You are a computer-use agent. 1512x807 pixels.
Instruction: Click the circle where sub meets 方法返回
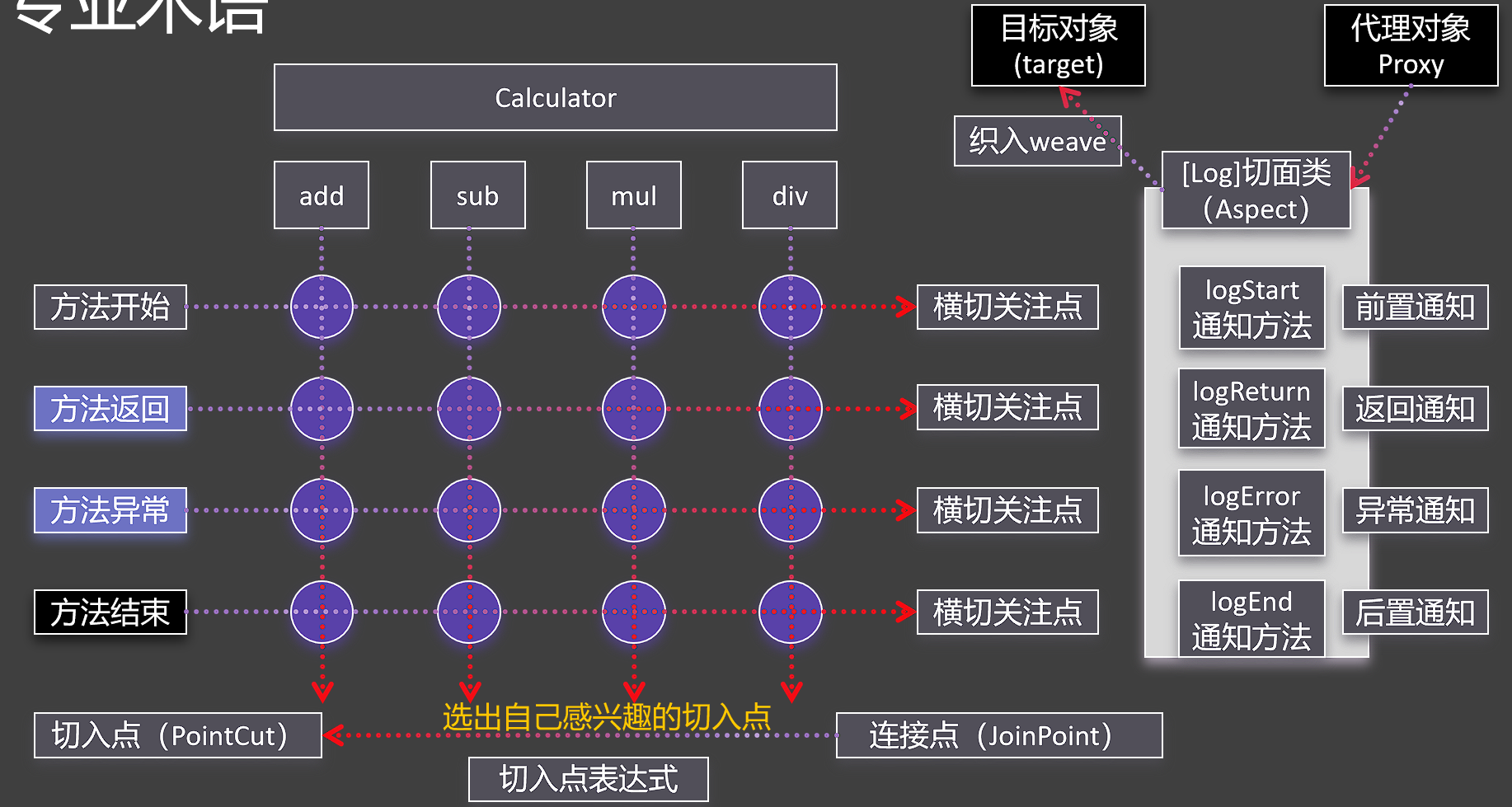(469, 408)
